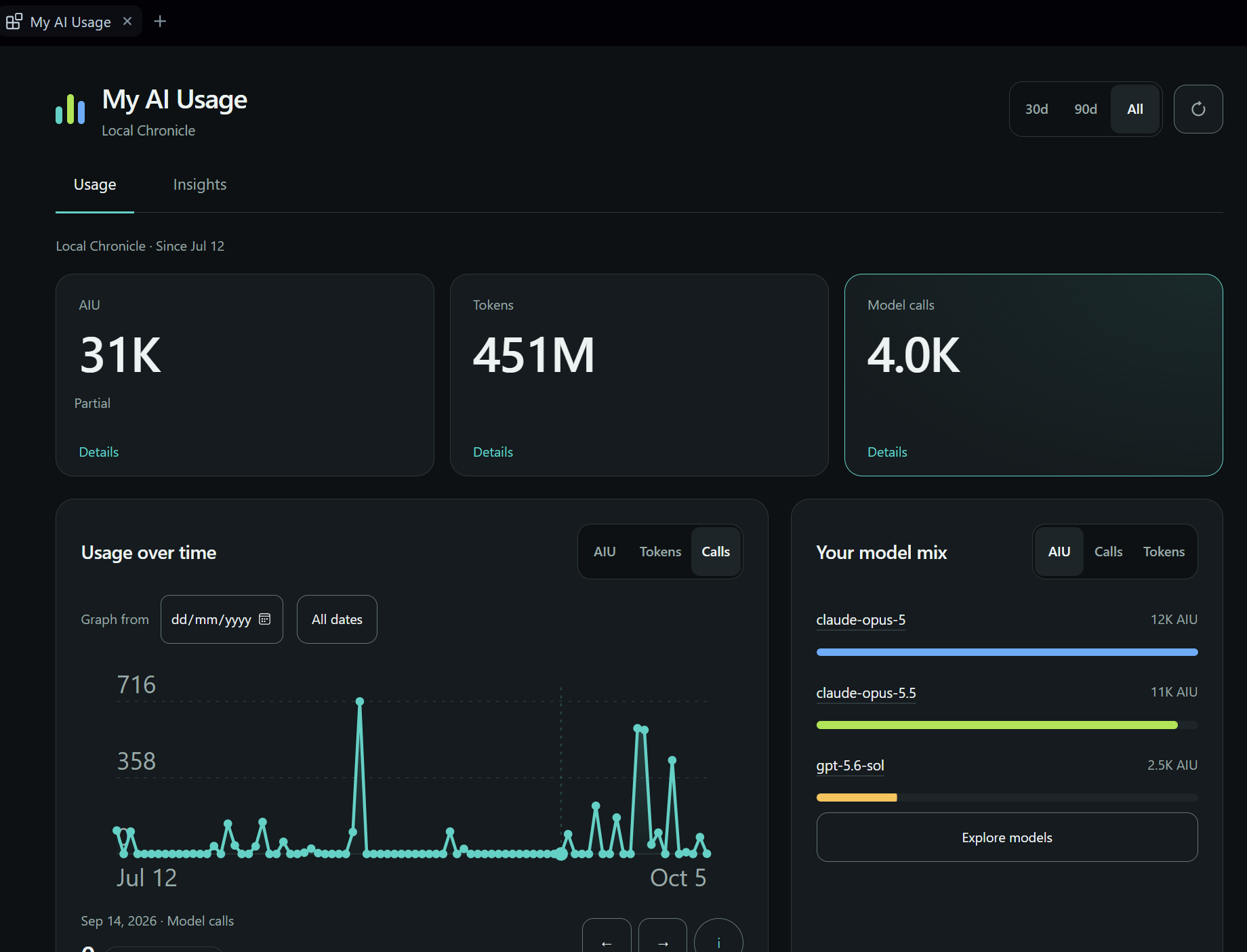Select the 30d time range
This screenshot has width=1247, height=952.
pyautogui.click(x=1036, y=109)
